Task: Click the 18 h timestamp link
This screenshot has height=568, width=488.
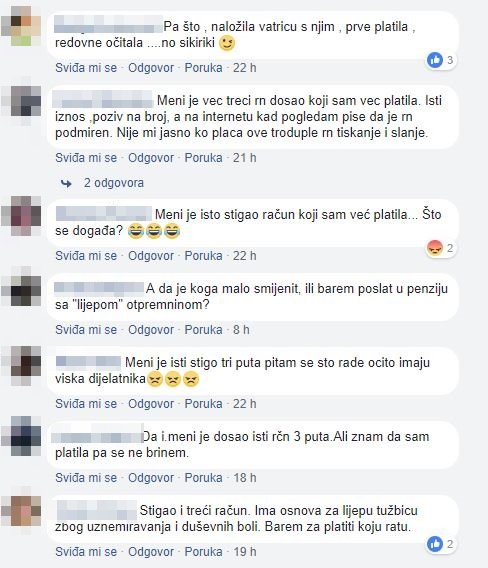Action: [x=245, y=478]
